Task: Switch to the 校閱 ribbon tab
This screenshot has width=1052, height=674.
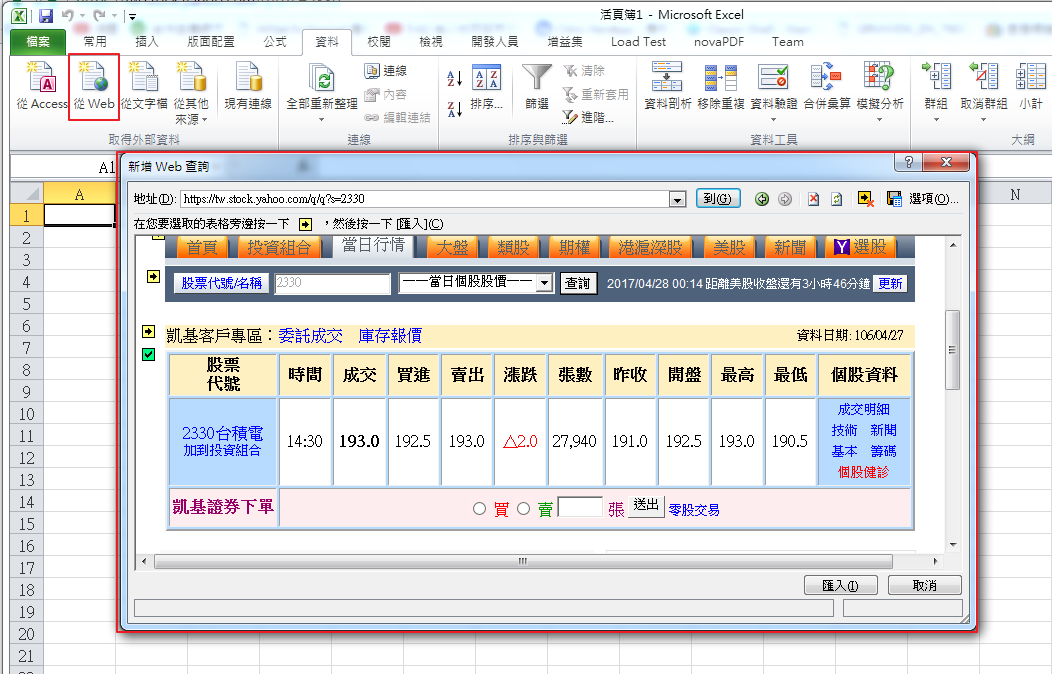Action: pos(378,42)
